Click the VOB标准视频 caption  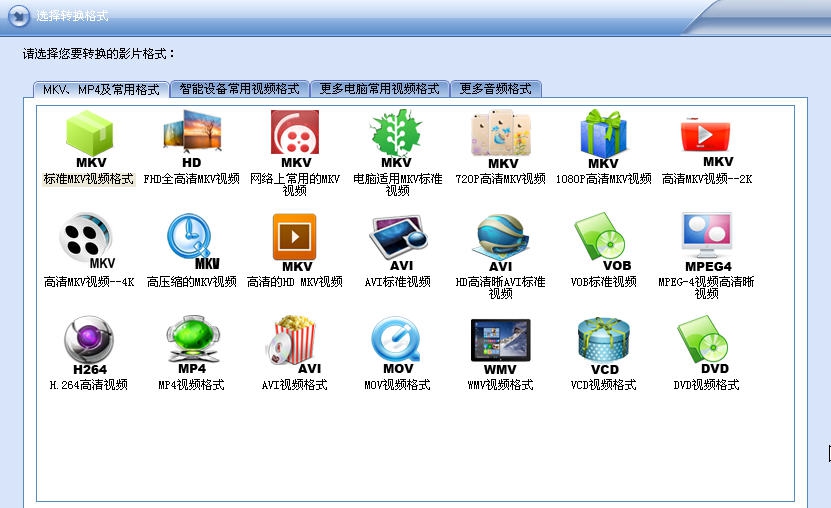(603, 282)
